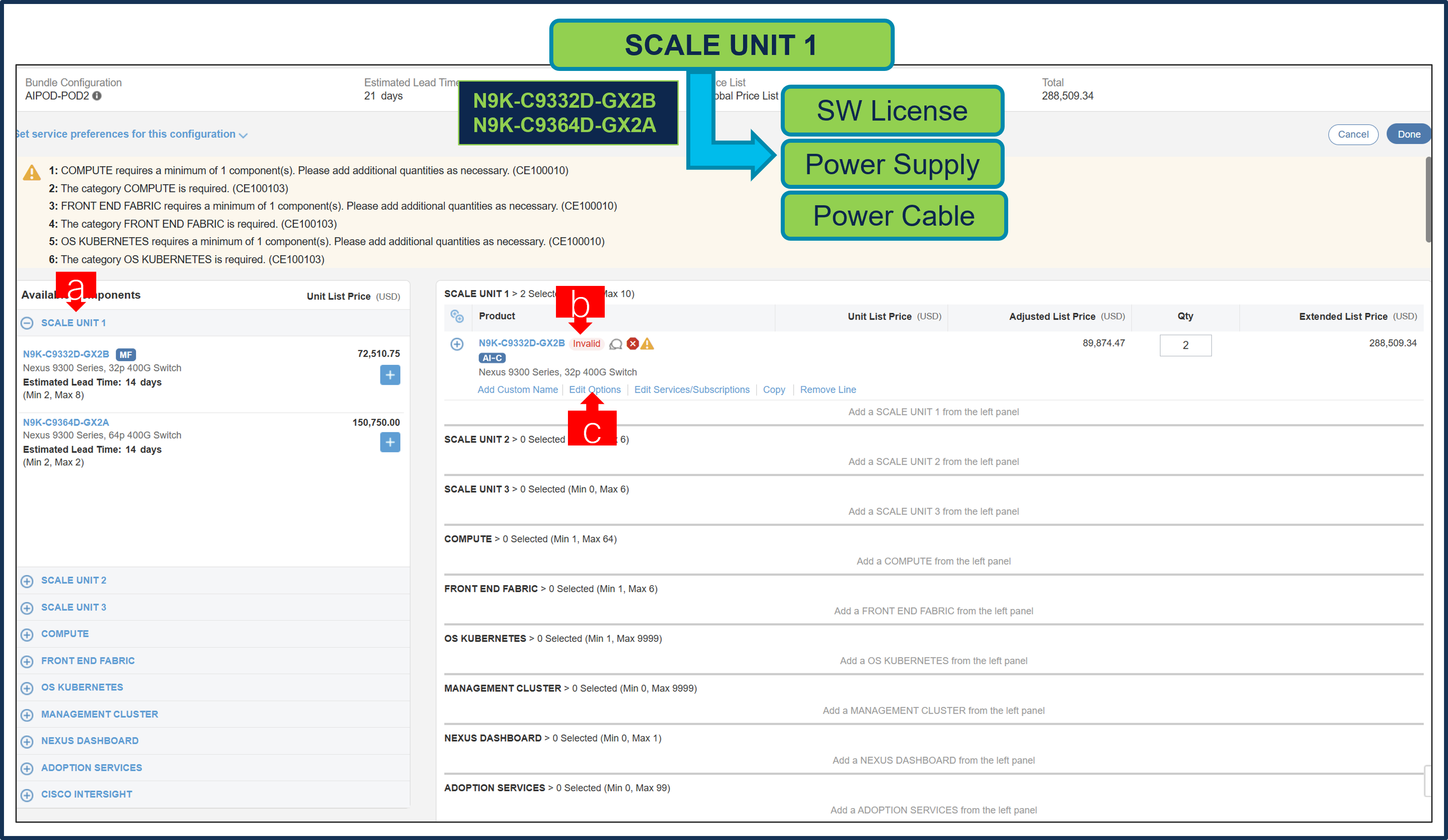1448x840 pixels.
Task: Open the comment bubble on N9K-C9332D-GX2B
Action: pyautogui.click(x=615, y=344)
